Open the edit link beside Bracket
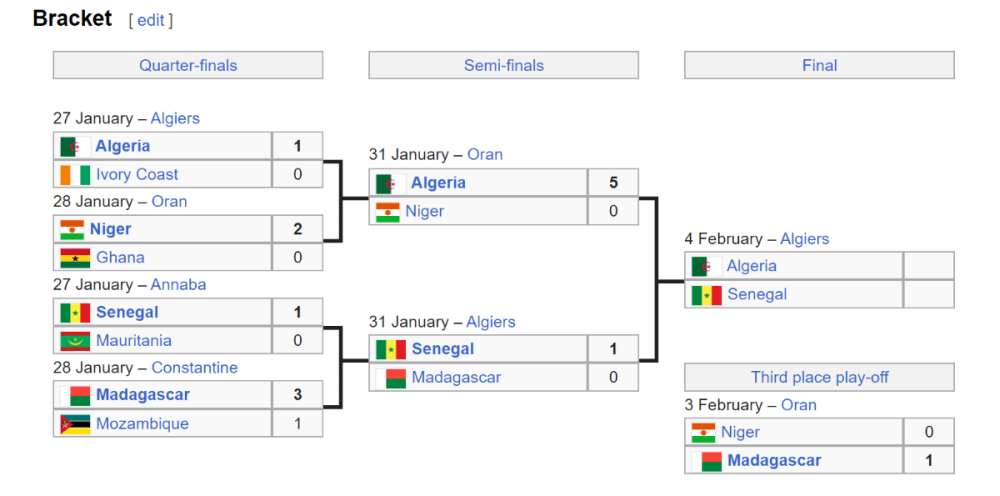This screenshot has height=496, width=1000. click(x=150, y=20)
